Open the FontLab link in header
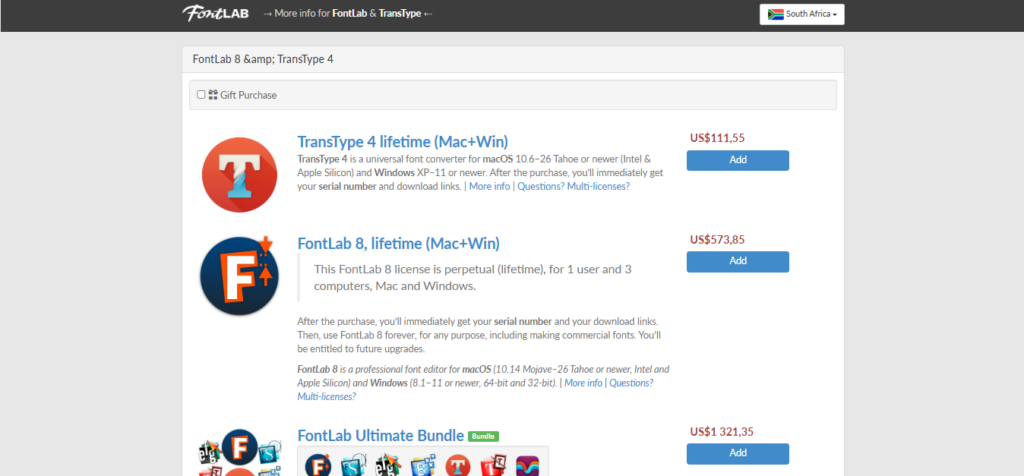This screenshot has width=1024, height=476. (x=347, y=14)
